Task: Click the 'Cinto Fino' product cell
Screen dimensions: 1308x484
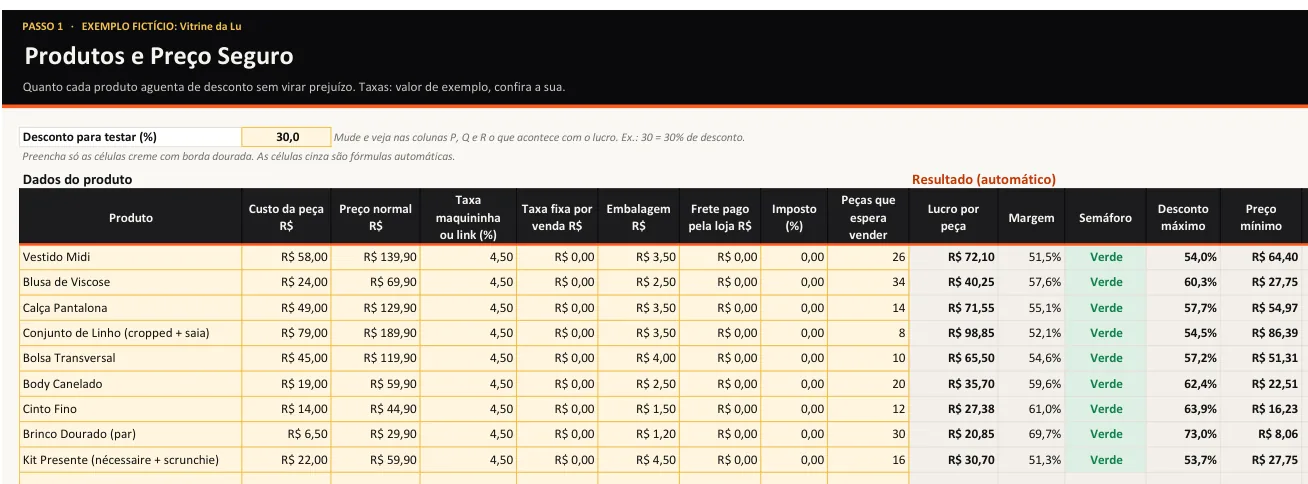Action: (x=131, y=409)
